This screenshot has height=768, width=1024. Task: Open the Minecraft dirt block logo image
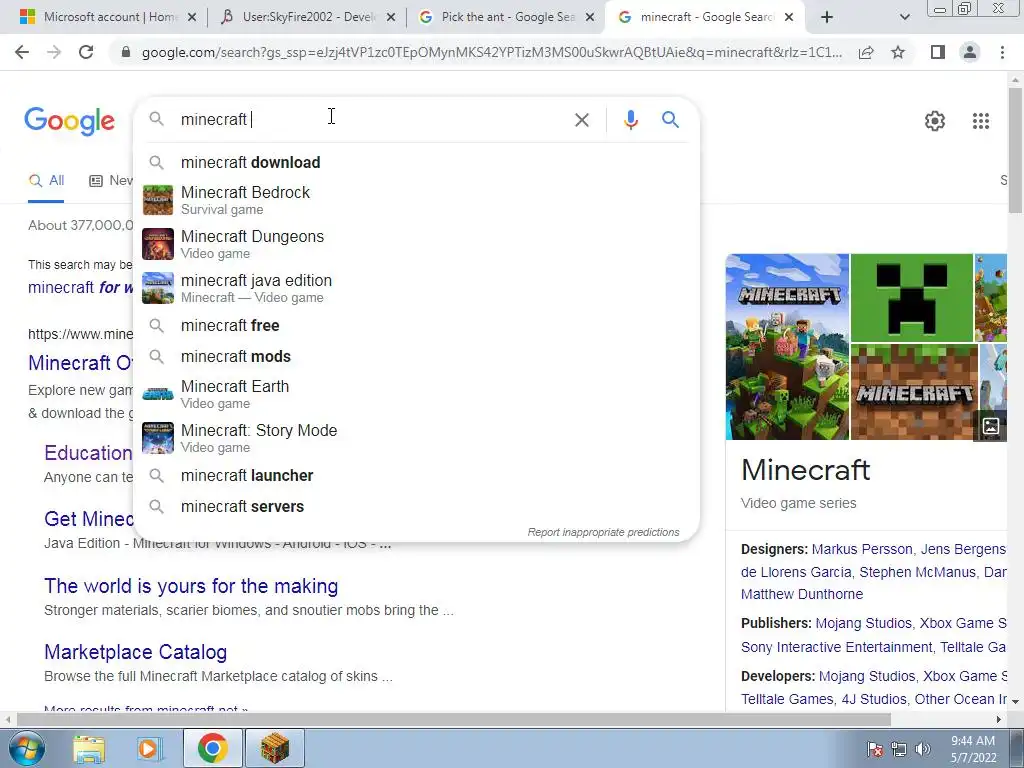click(x=914, y=392)
